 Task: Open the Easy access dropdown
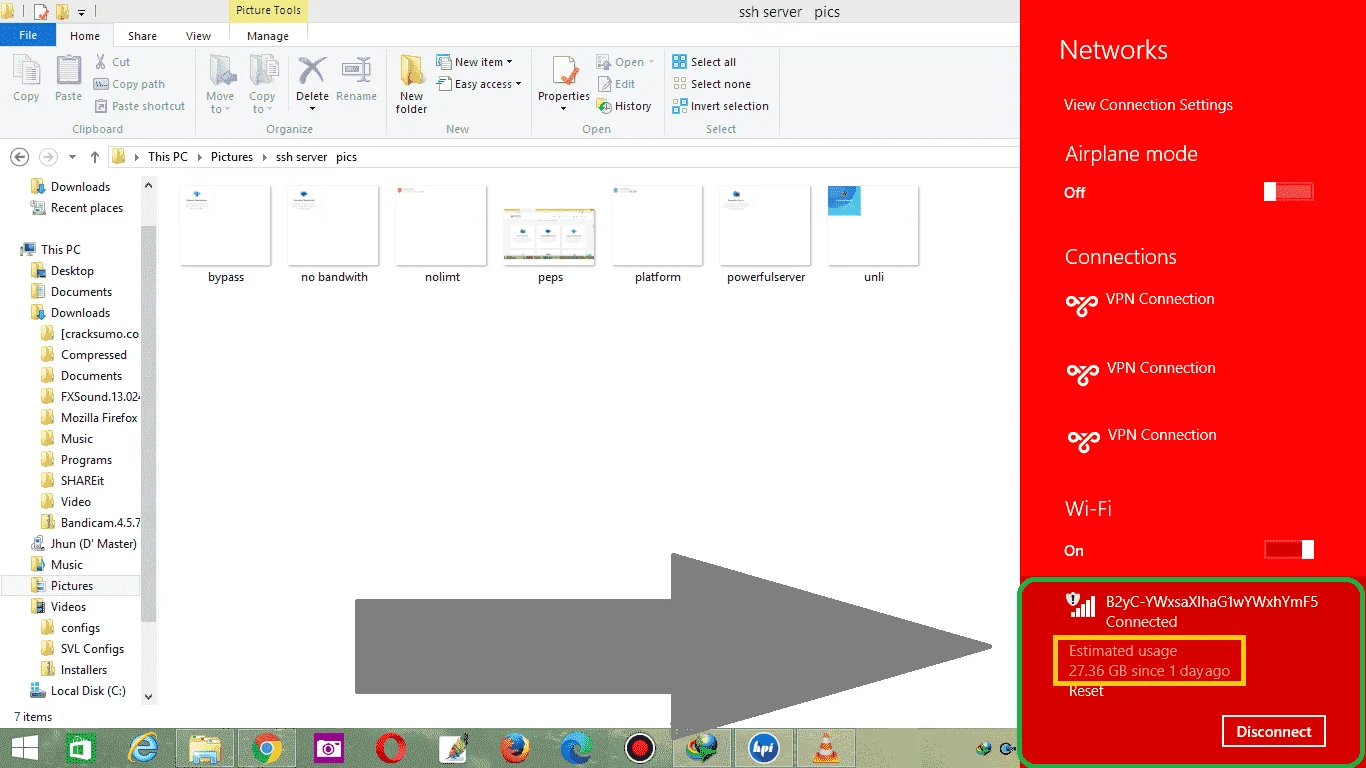pyautogui.click(x=480, y=84)
